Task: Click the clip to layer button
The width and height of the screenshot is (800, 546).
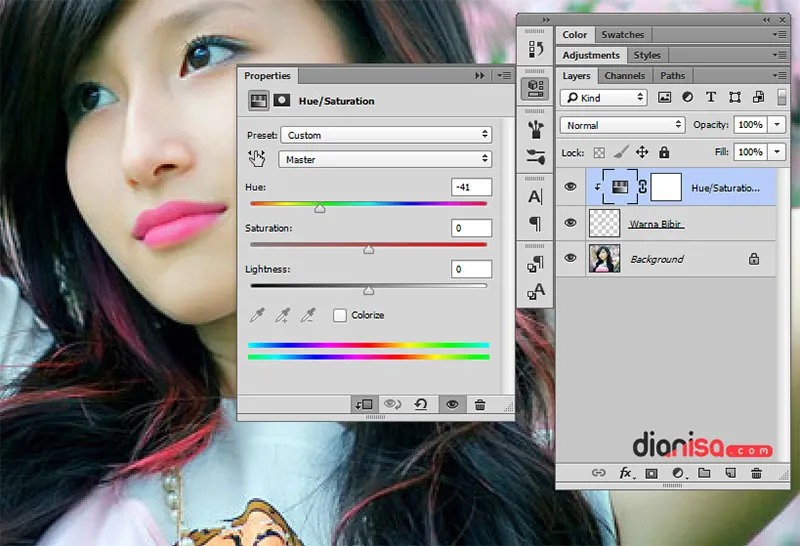Action: click(364, 405)
